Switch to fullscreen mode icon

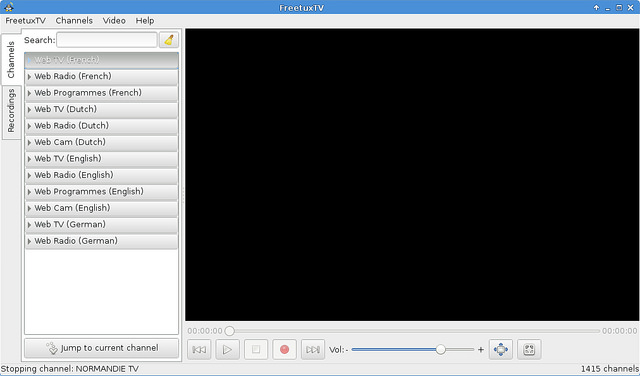coord(501,349)
